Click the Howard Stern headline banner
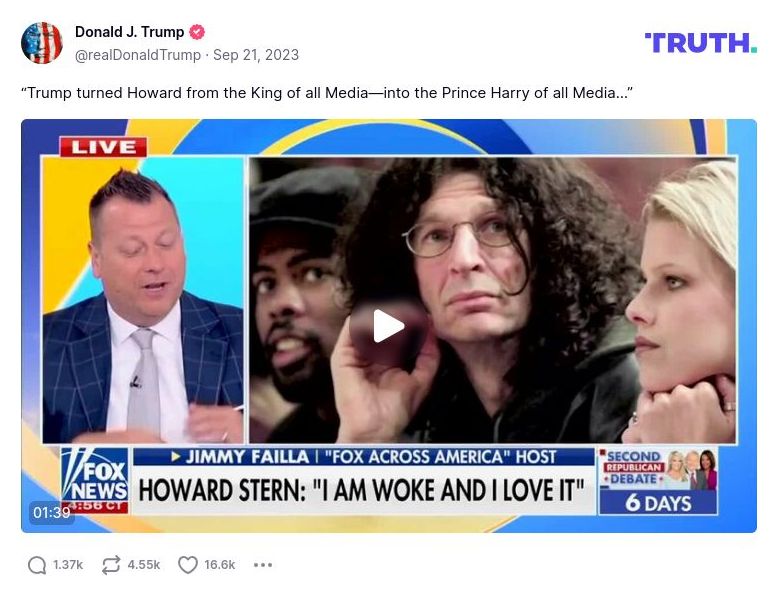The height and width of the screenshot is (596, 778). [362, 490]
